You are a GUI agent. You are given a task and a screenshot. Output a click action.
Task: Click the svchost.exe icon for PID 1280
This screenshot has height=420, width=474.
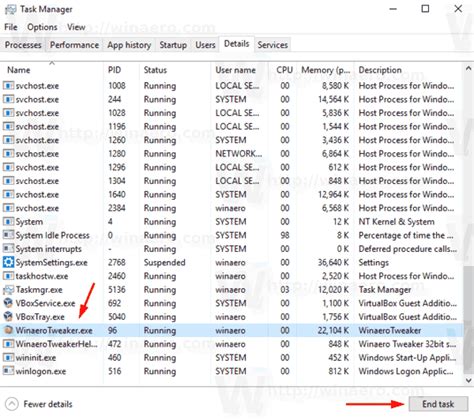[8, 154]
